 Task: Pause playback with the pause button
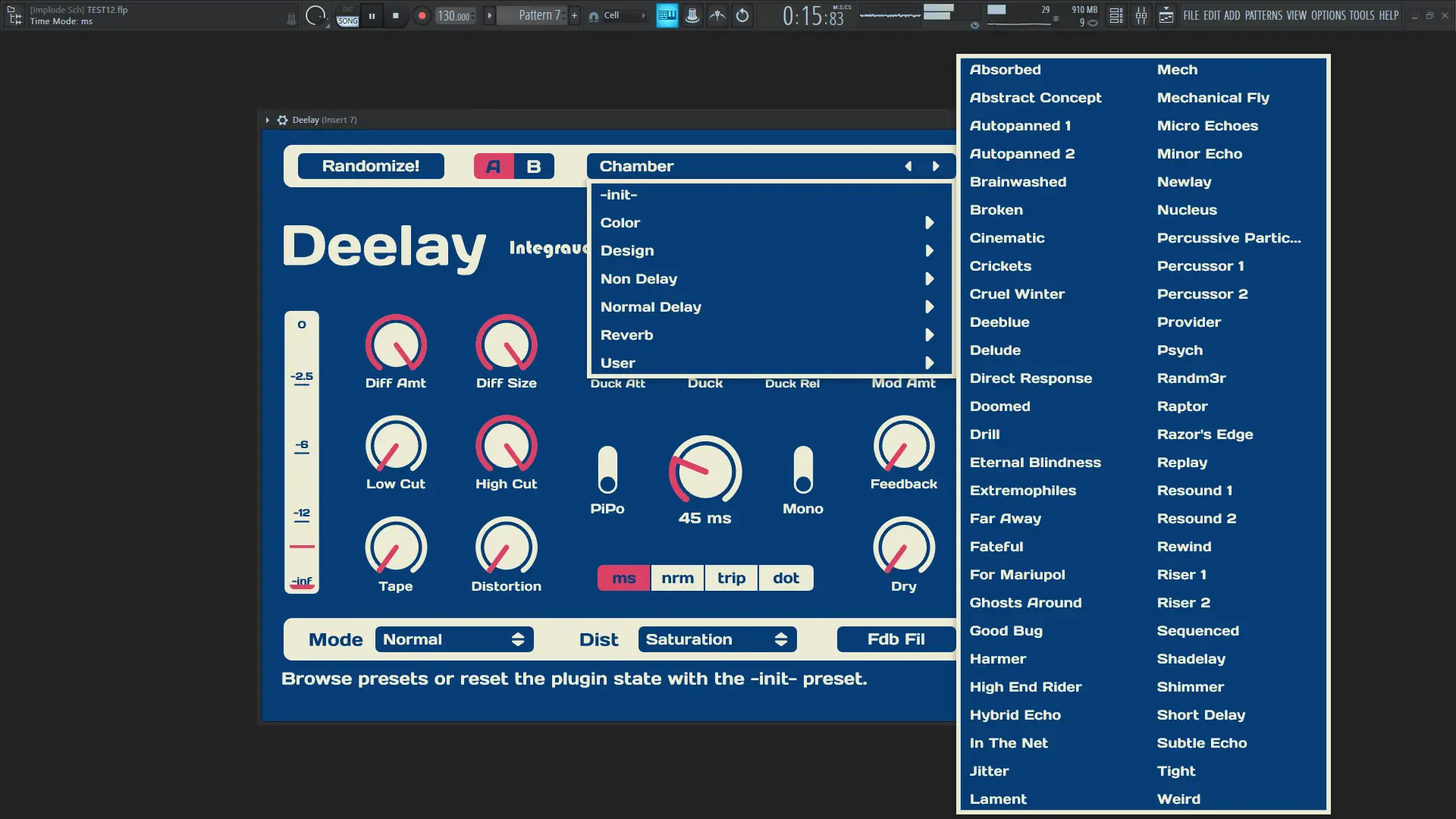coord(372,15)
